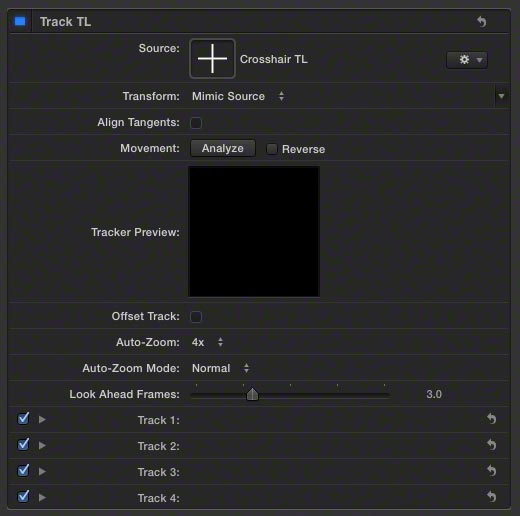
Task: Enable the Offset Track checkbox
Action: point(196,316)
